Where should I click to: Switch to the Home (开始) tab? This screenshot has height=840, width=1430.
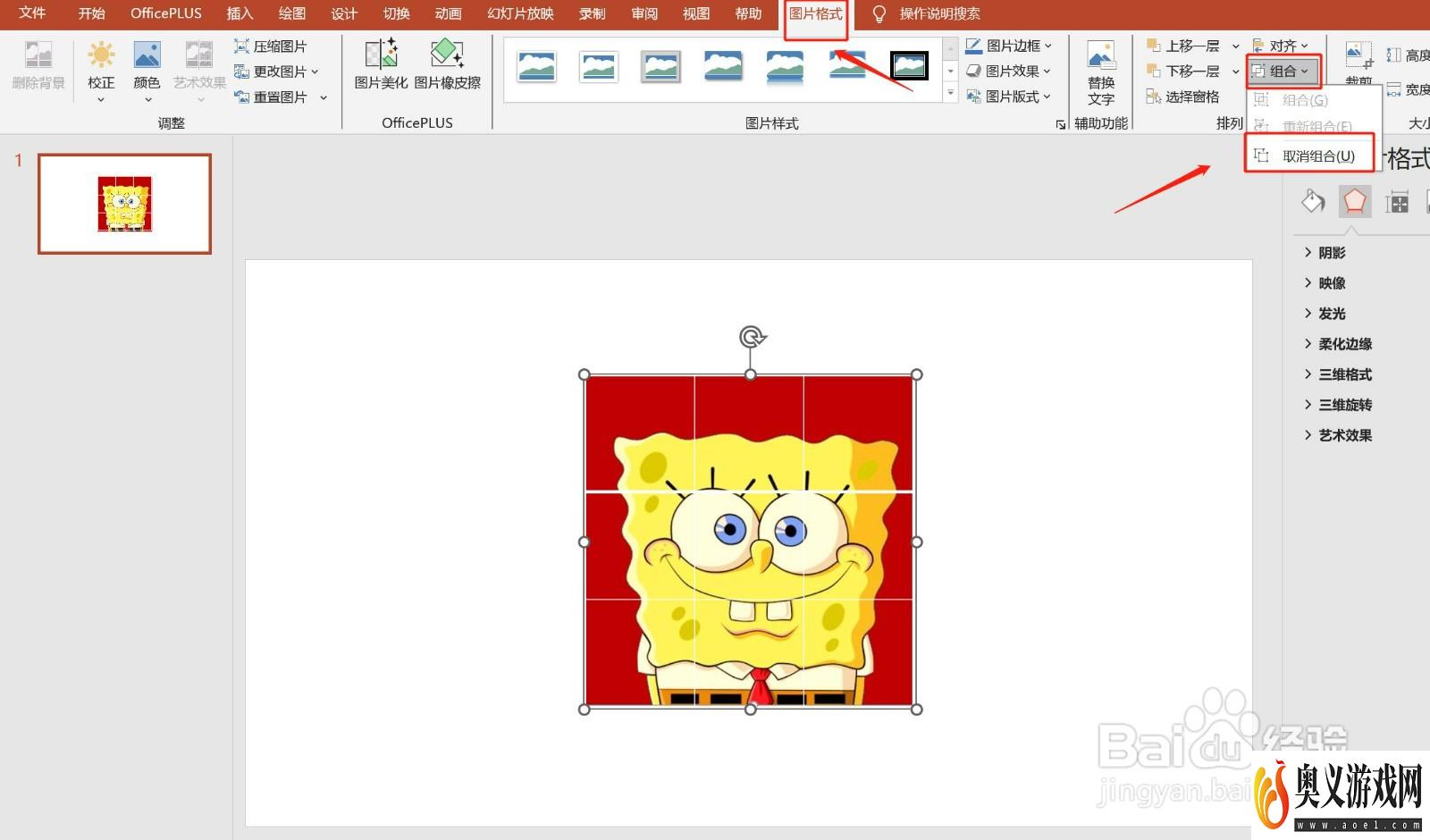click(91, 13)
